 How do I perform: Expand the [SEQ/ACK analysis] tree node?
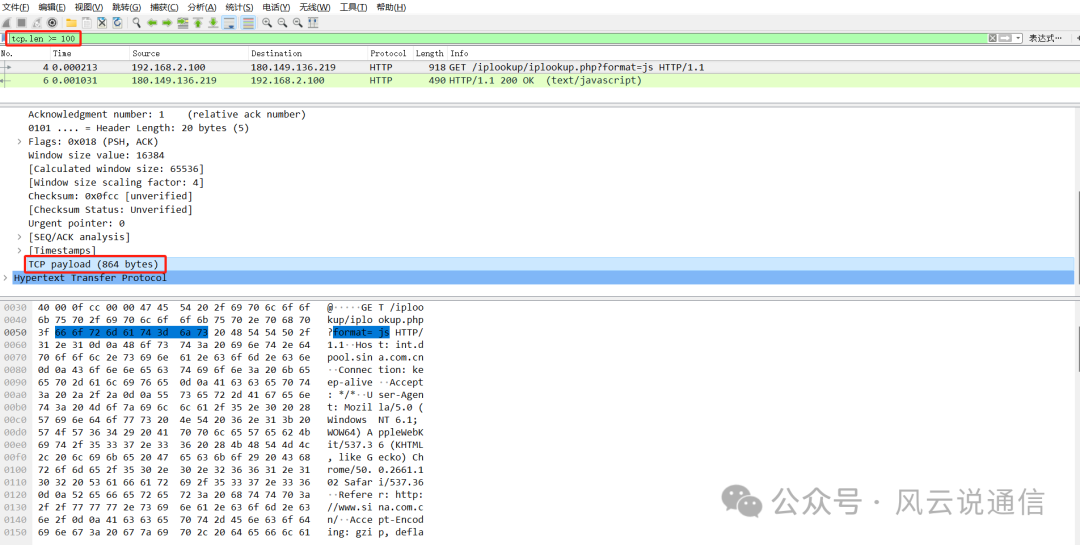(20, 237)
